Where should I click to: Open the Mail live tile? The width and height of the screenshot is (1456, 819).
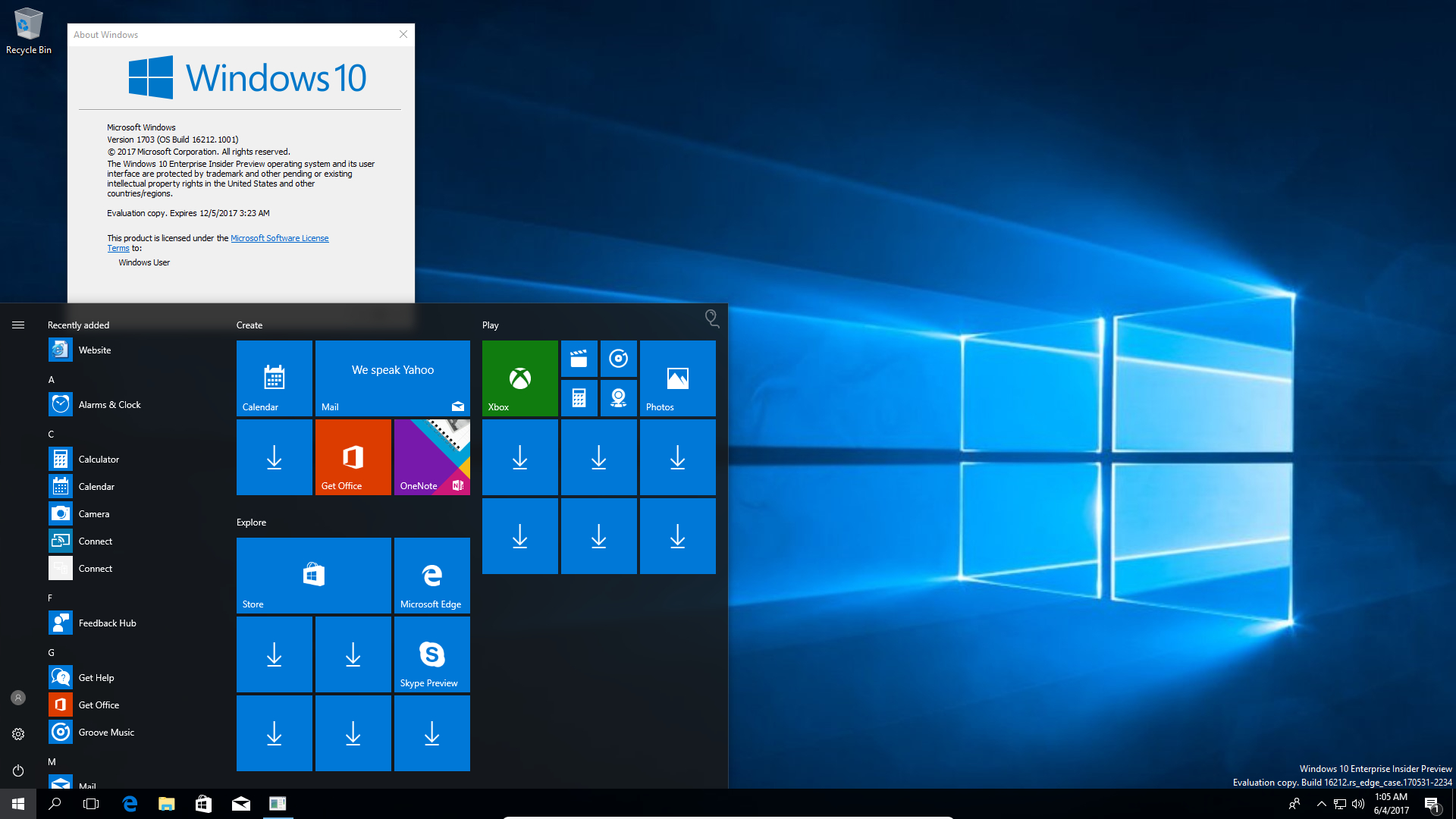tap(393, 378)
